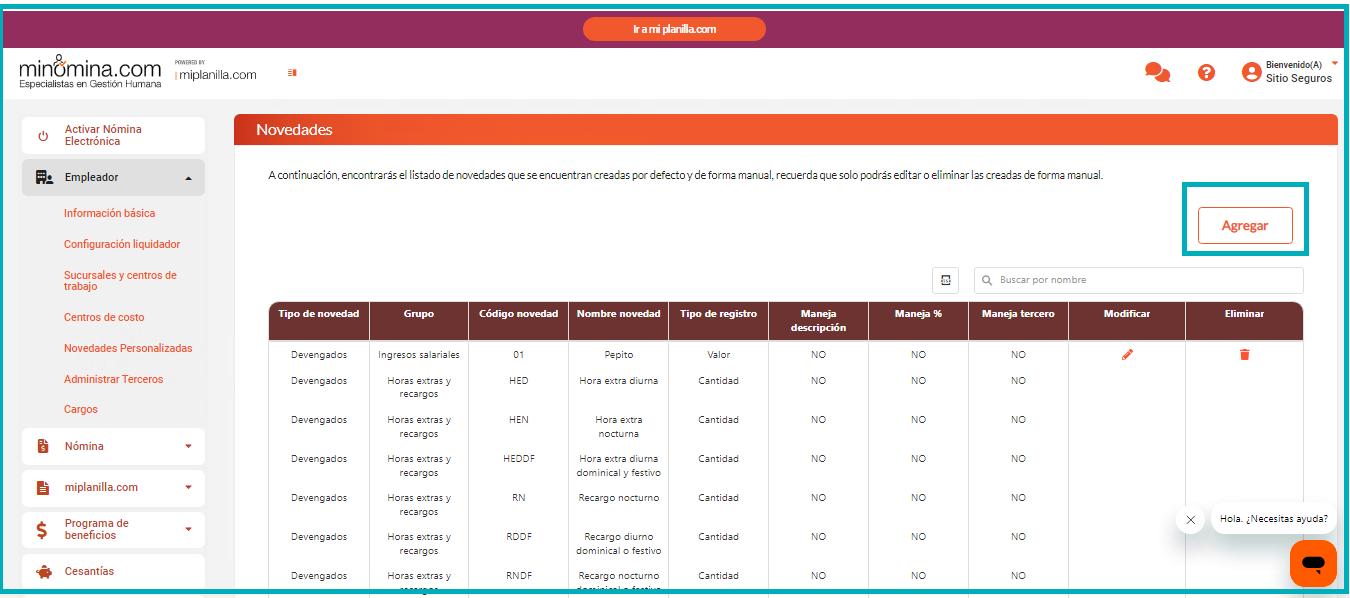Click the Ir a mi planilla.com button
The height and width of the screenshot is (598, 1350).
[674, 29]
